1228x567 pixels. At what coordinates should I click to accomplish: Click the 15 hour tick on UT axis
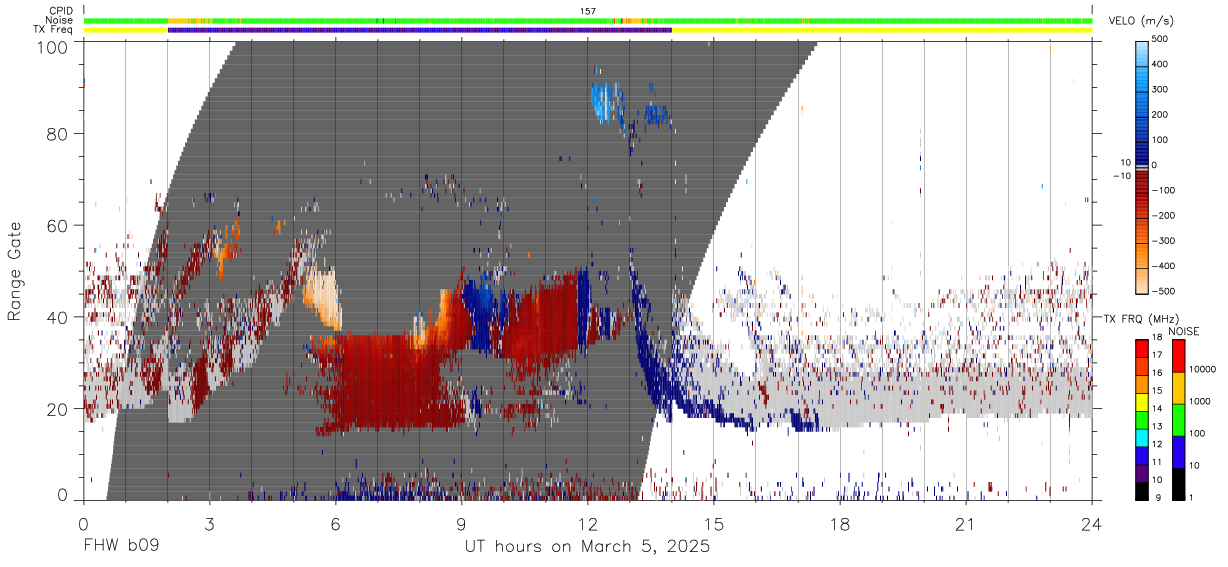pos(714,525)
